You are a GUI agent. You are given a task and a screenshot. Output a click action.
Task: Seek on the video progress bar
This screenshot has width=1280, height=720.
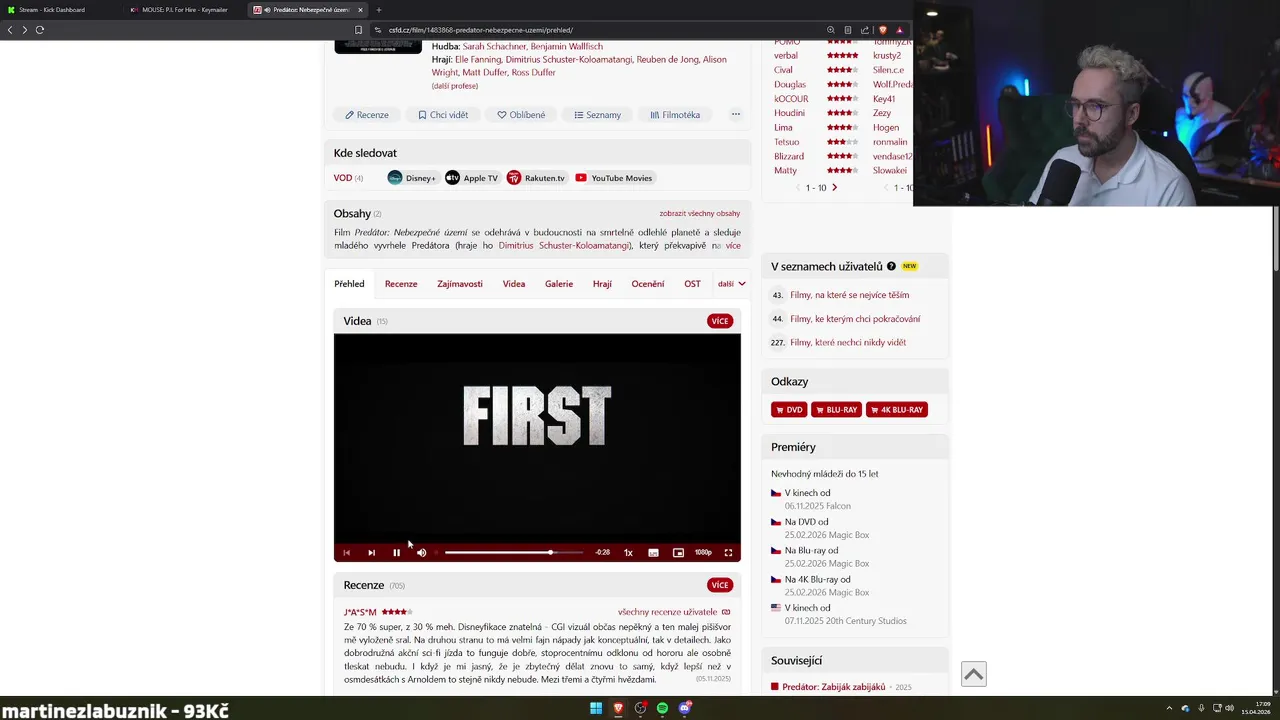514,552
